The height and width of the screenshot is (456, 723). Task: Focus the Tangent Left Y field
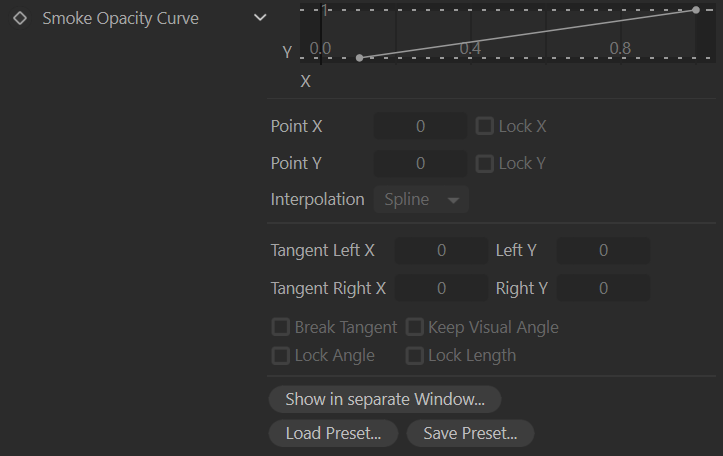pyautogui.click(x=603, y=250)
